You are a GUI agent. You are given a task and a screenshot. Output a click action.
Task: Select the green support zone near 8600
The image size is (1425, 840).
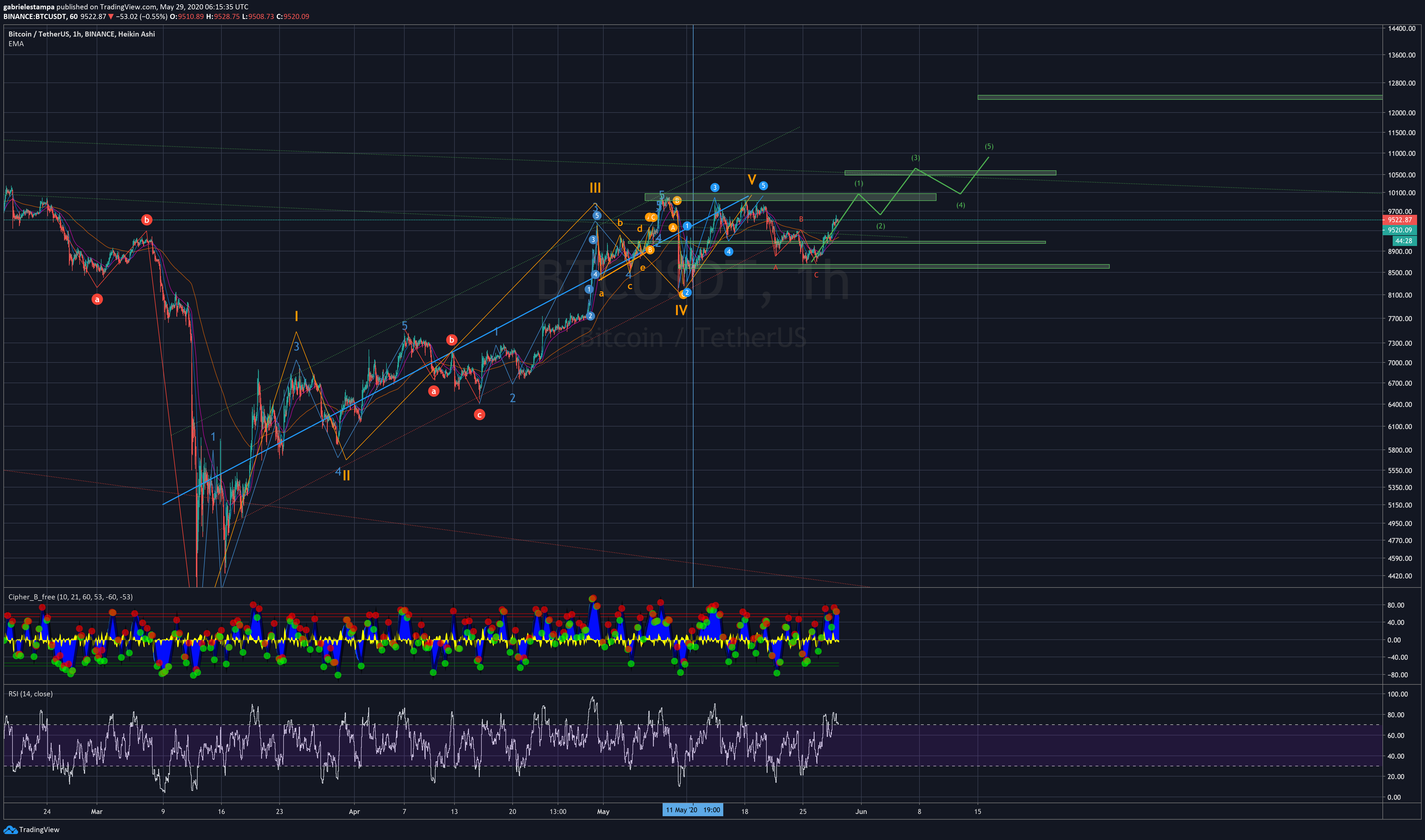[x=893, y=266]
